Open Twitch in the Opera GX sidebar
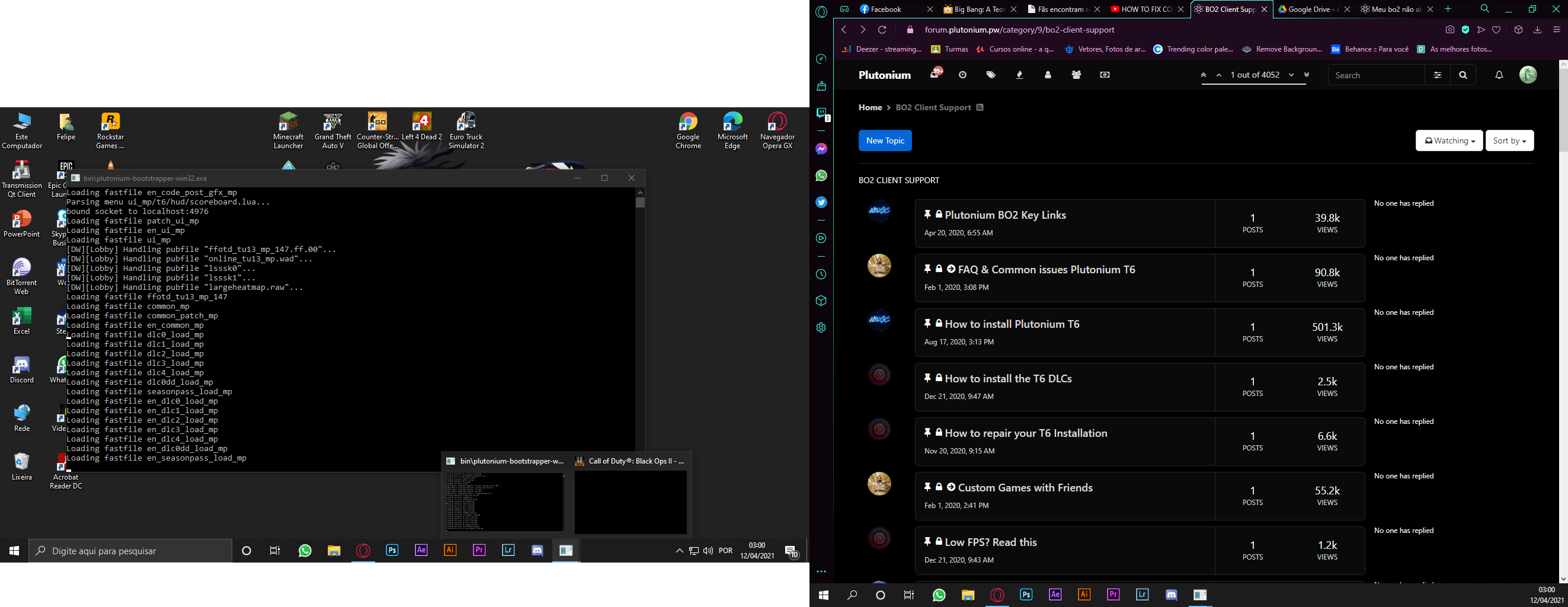The width and height of the screenshot is (1568, 607). 821,113
